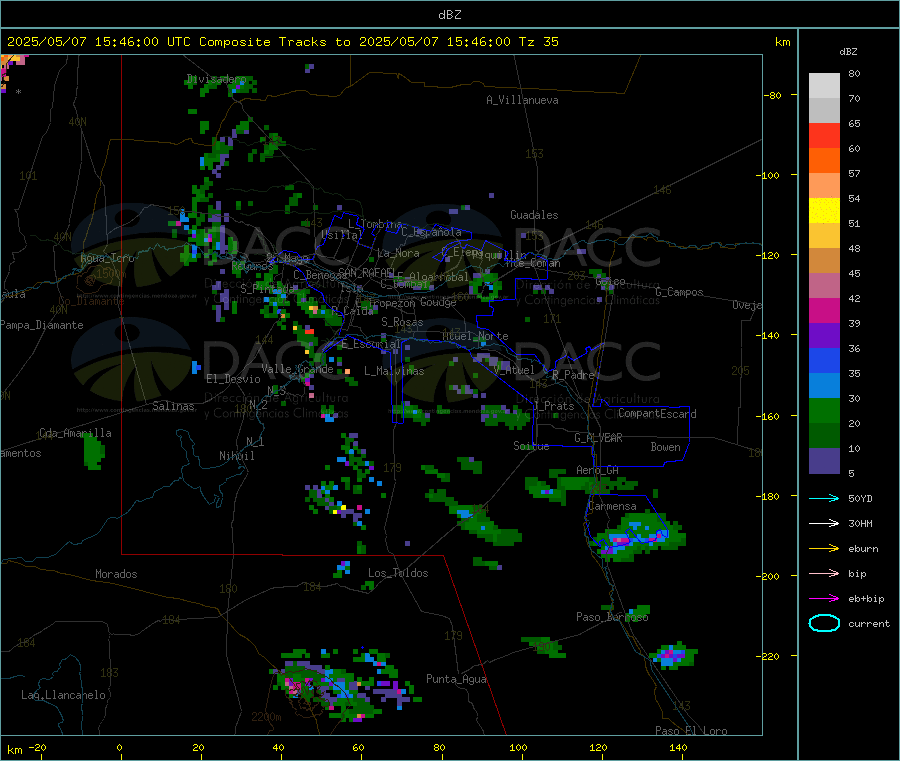Image resolution: width=900 pixels, height=761 pixels.
Task: Click the SAN_RAFAEL map label
Action: pos(367,272)
